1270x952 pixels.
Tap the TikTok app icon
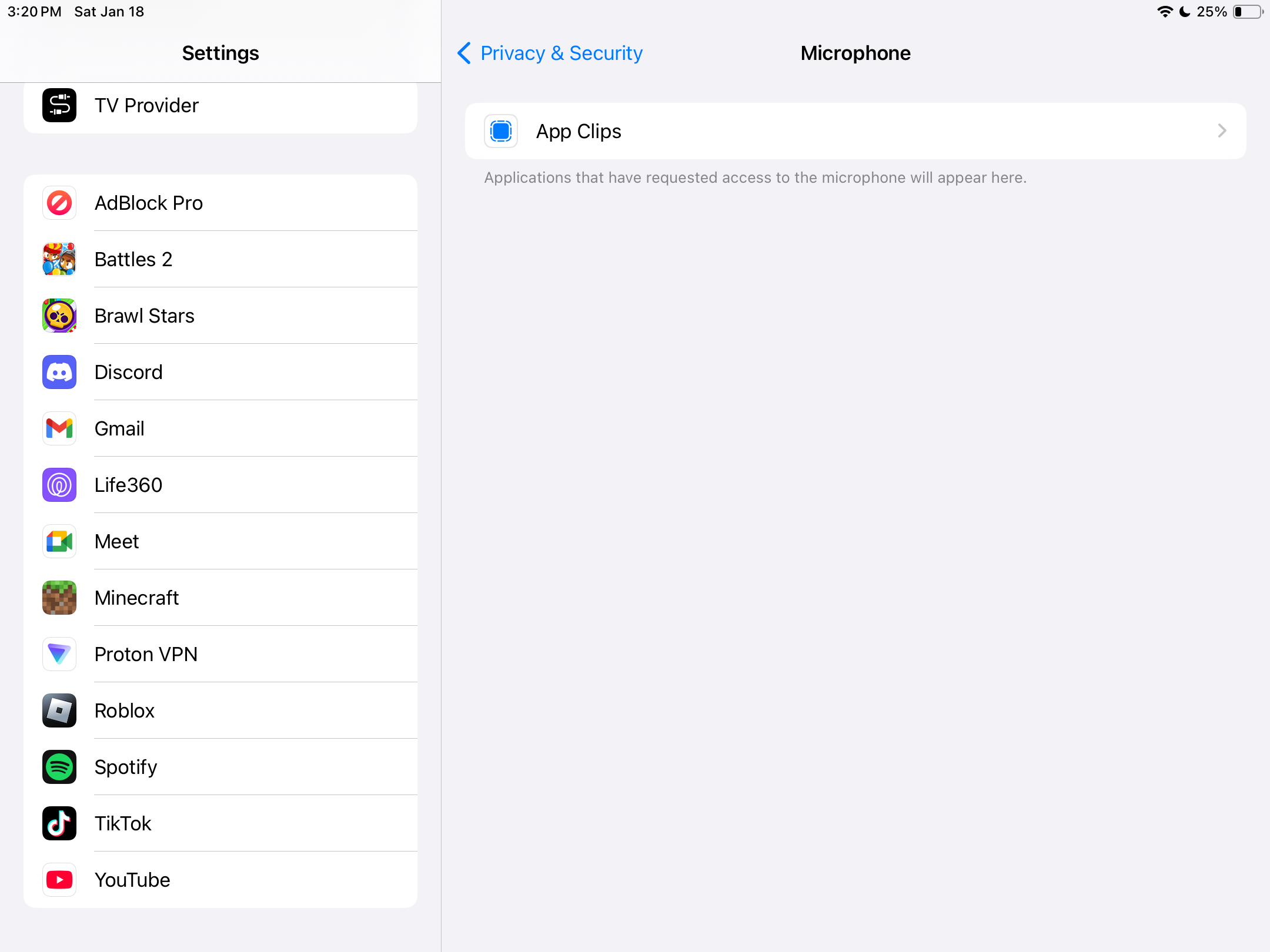[59, 823]
